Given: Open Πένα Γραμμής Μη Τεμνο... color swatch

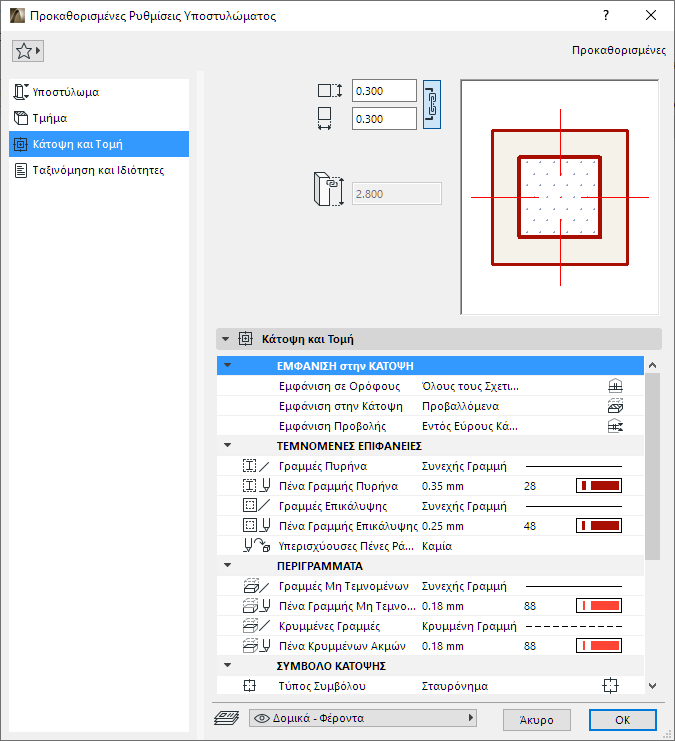Looking at the screenshot, I should pyautogui.click(x=599, y=606).
